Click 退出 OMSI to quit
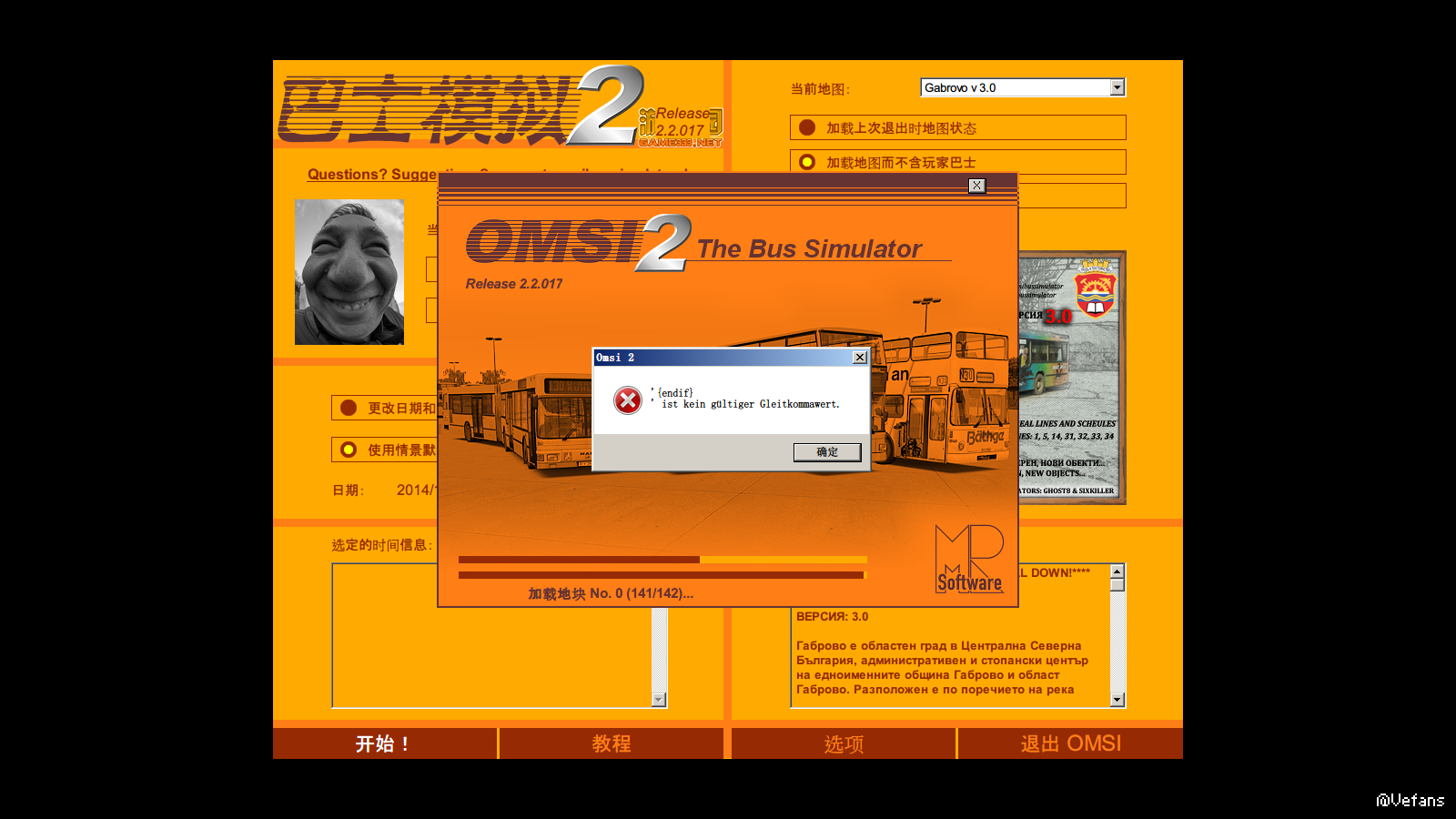Viewport: 1456px width, 819px height. coord(1071,743)
